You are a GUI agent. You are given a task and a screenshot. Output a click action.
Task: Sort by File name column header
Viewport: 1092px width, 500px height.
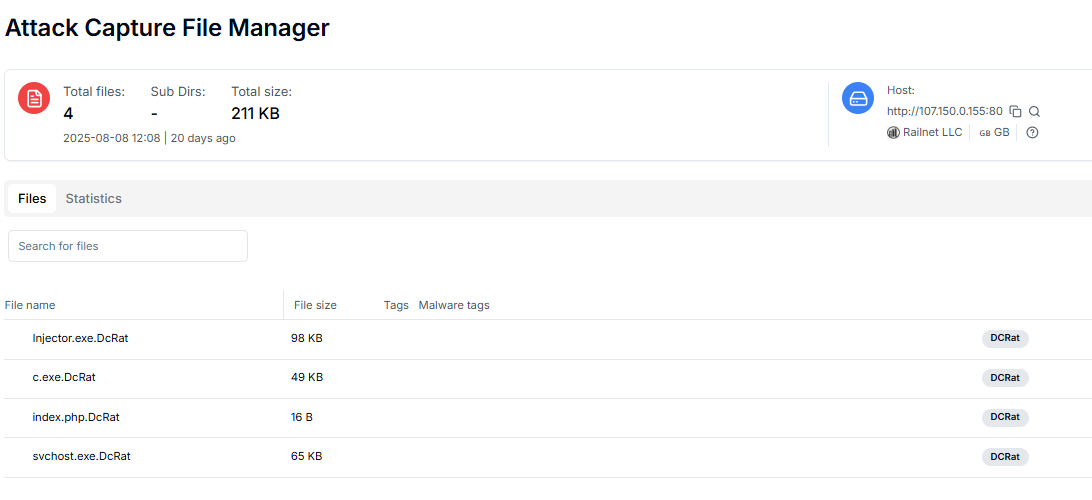point(30,305)
